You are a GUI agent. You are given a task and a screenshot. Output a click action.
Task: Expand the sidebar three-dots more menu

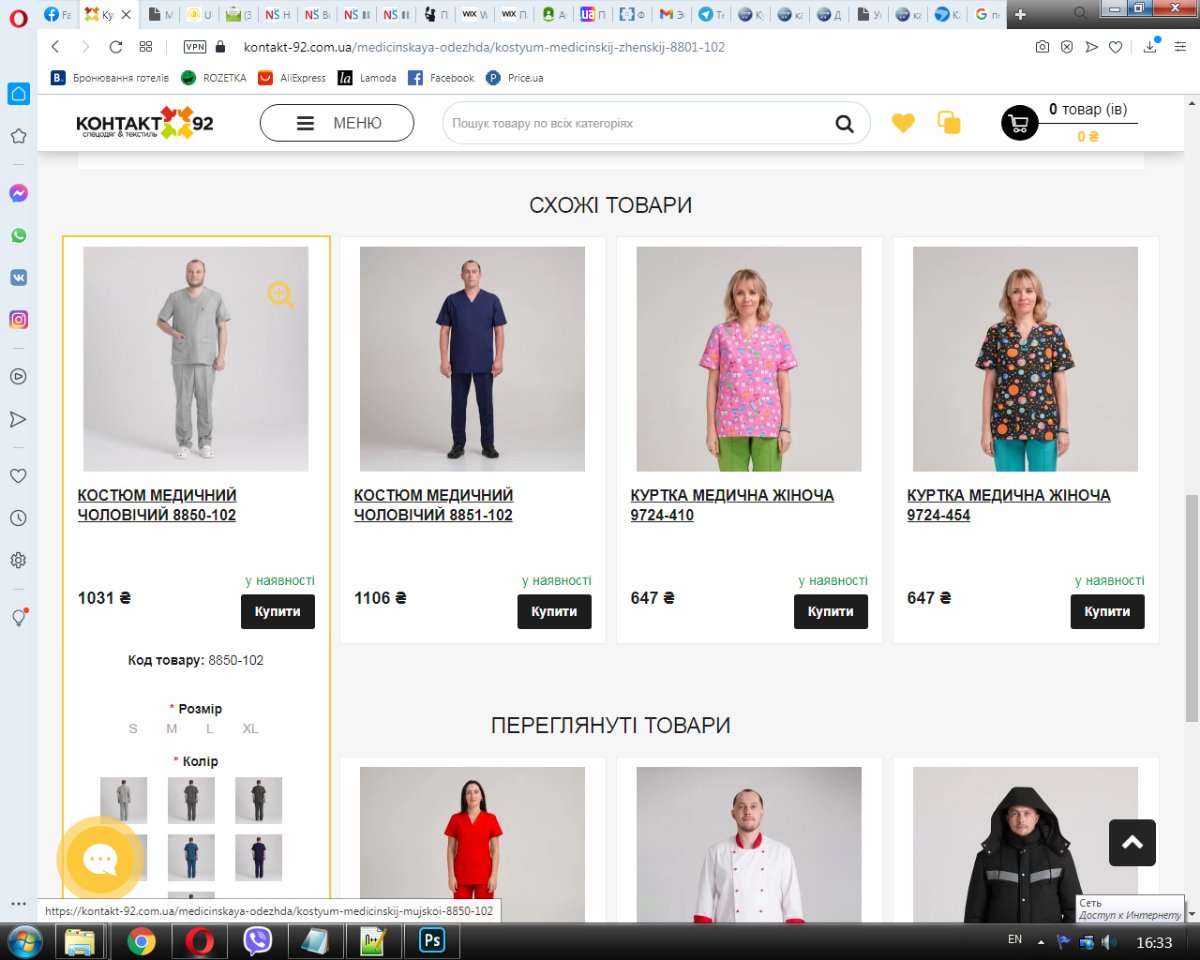coord(18,903)
